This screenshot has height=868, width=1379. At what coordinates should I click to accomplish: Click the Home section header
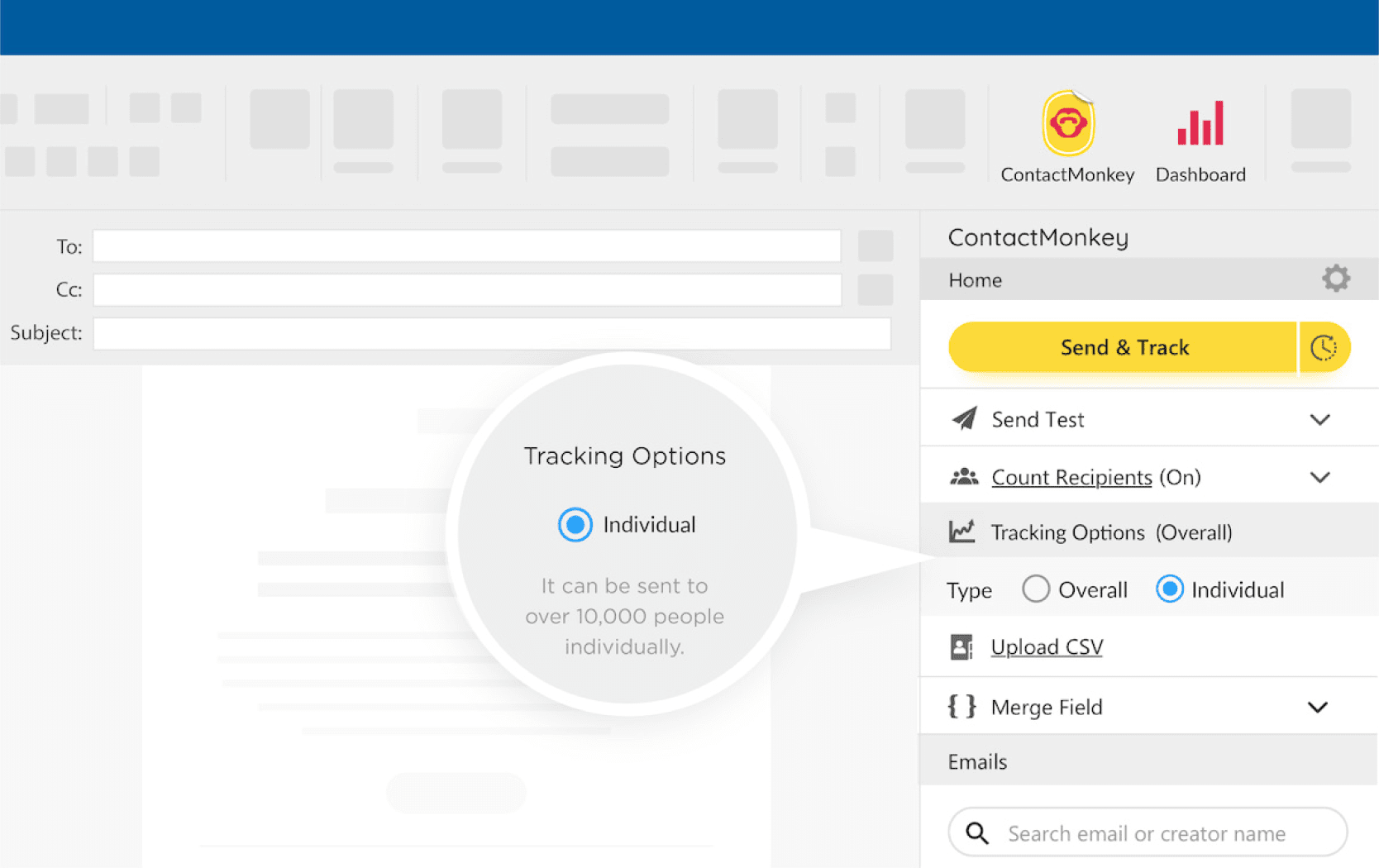1149,279
